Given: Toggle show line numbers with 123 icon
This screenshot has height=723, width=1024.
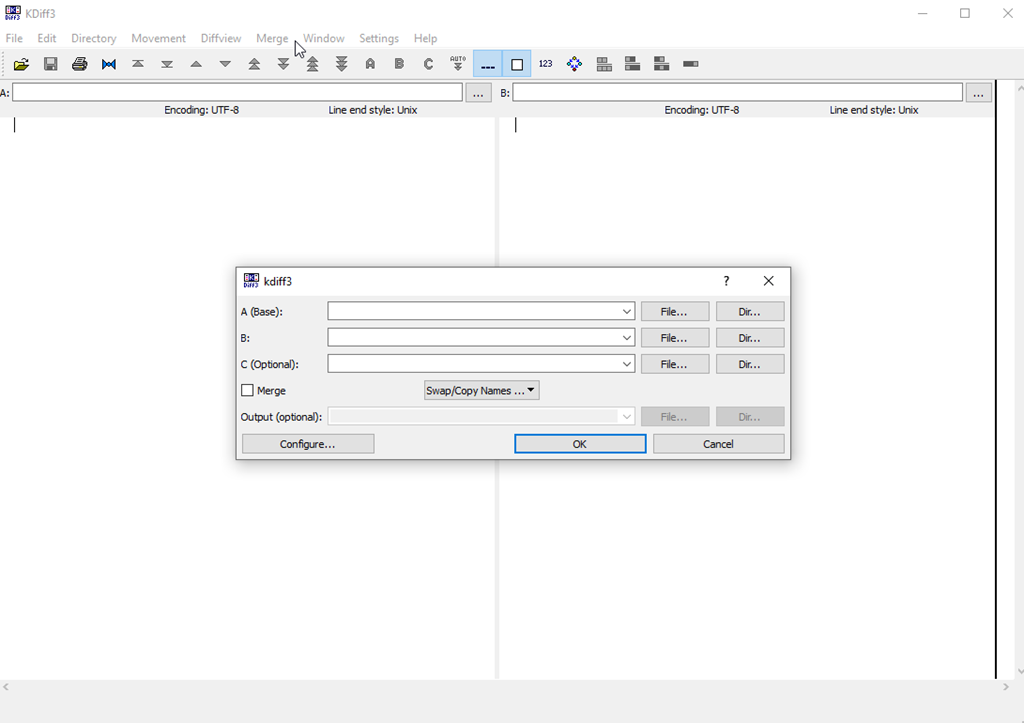Looking at the screenshot, I should pyautogui.click(x=545, y=63).
